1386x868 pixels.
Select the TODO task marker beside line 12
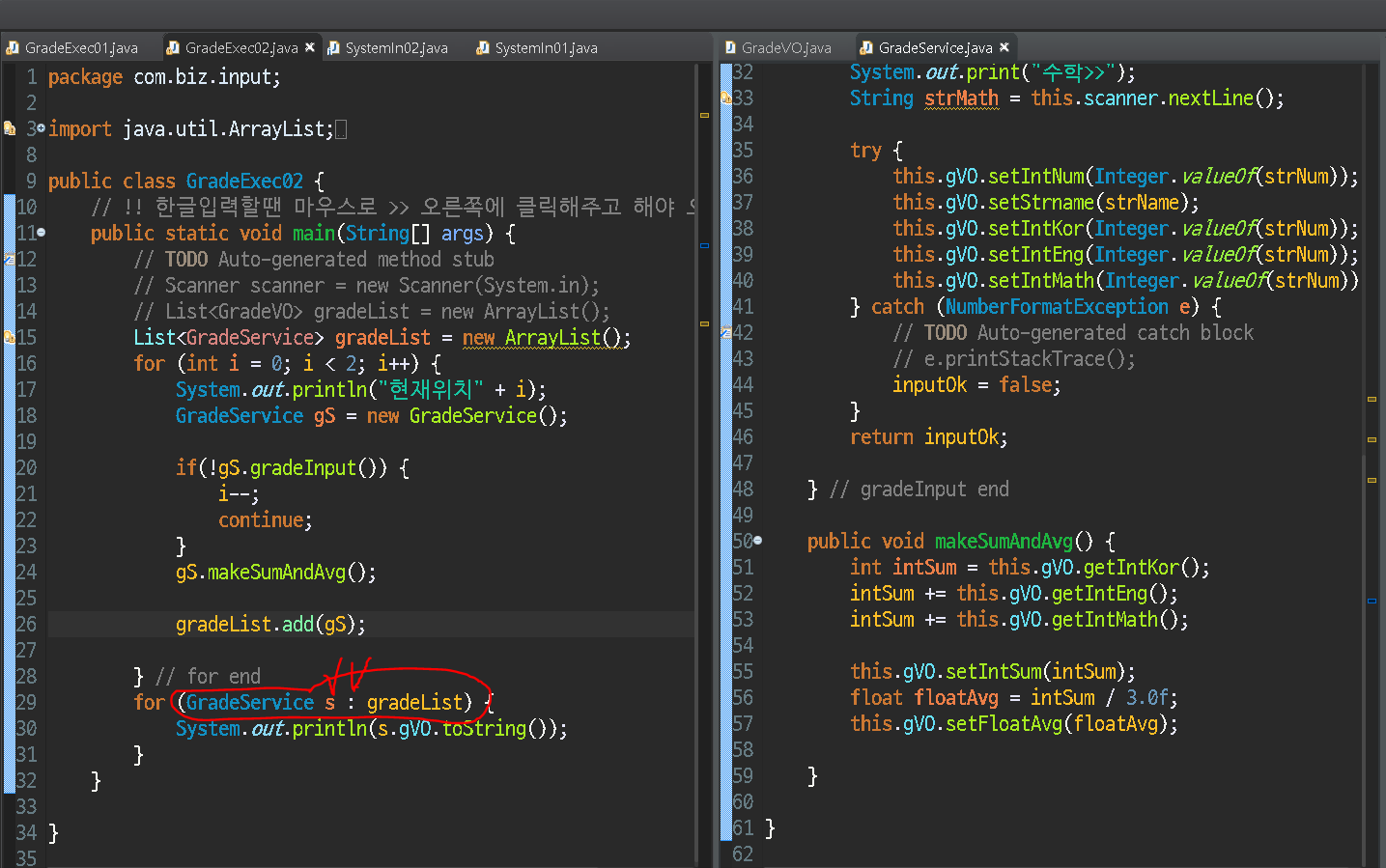click(9, 259)
